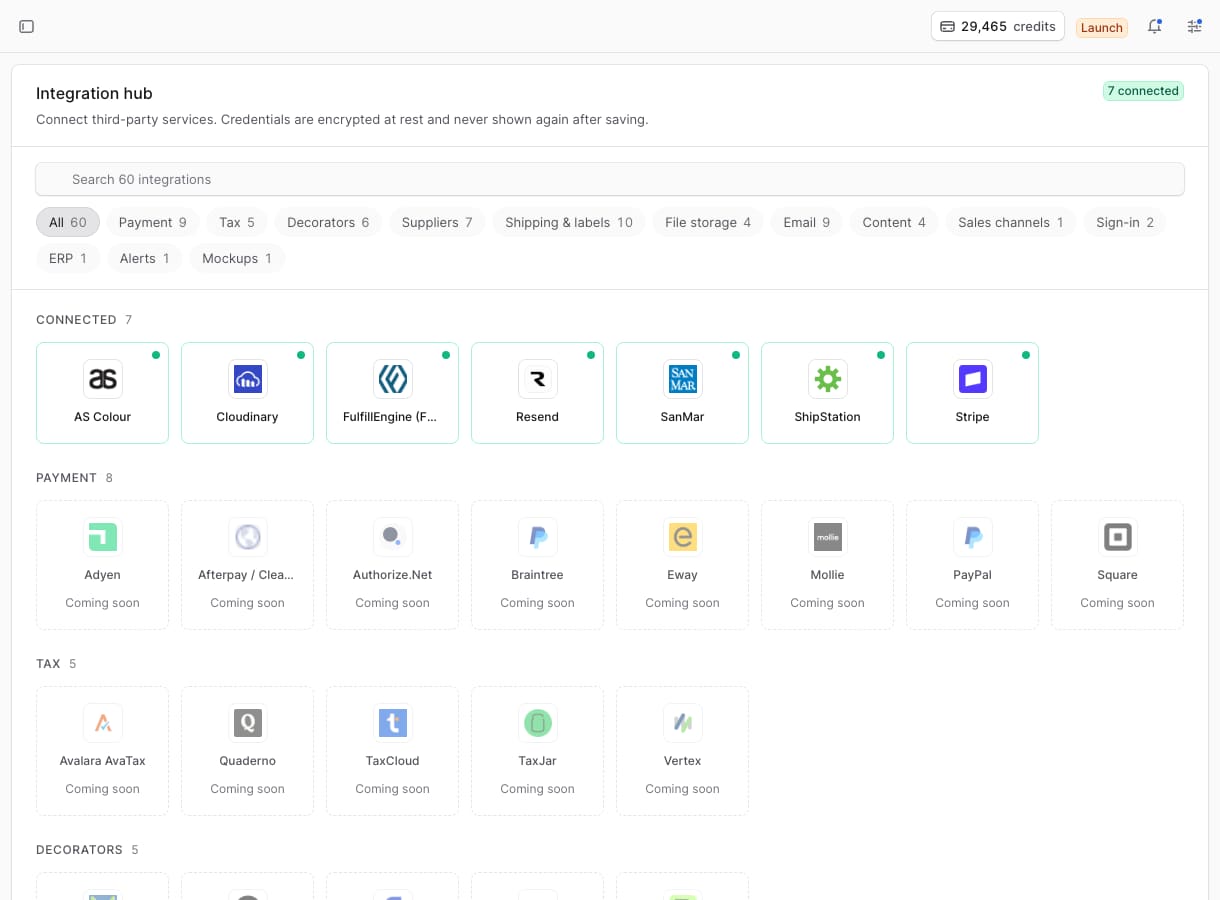
Task: Open the Stripe integration logo
Action: coord(973,379)
